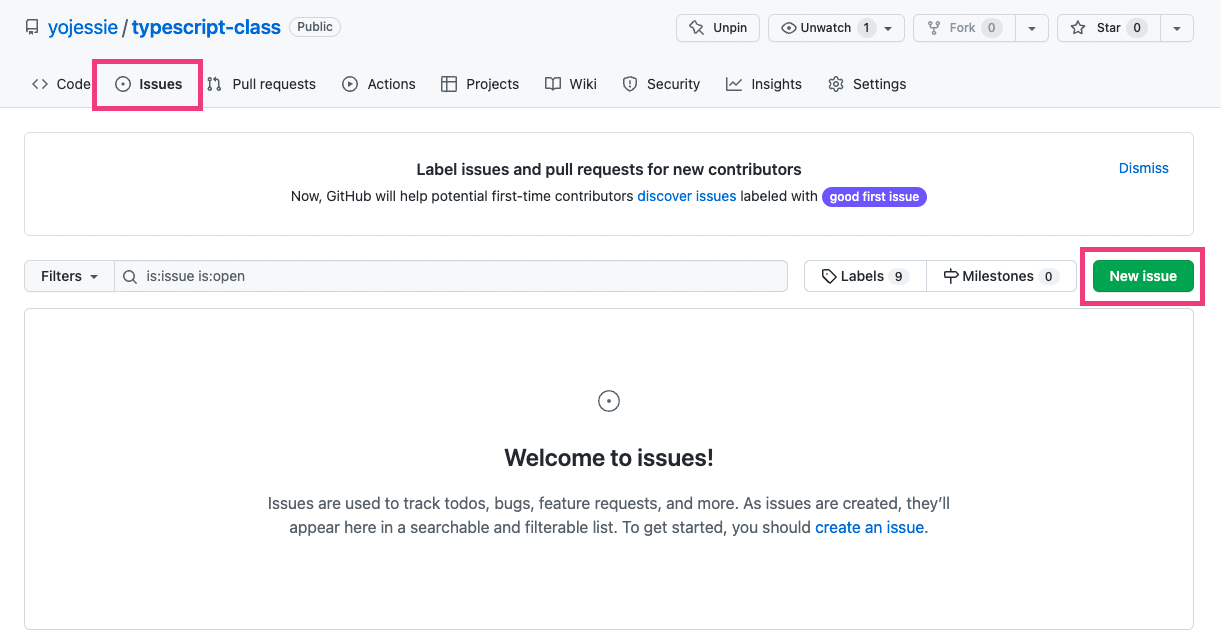Click the play icon beside Actions
Screen dimensions: 1221x642
point(350,84)
